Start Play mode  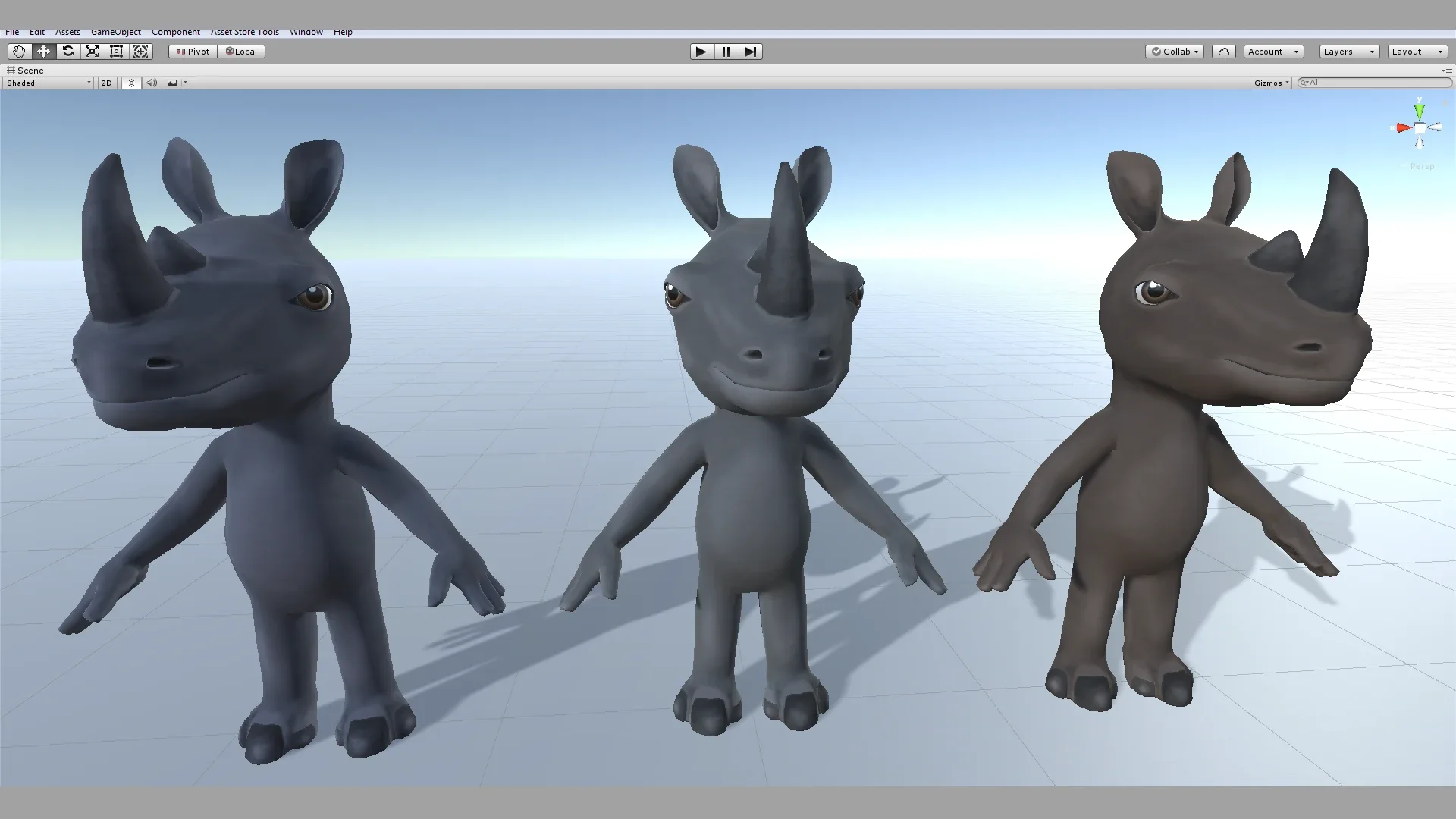[701, 52]
